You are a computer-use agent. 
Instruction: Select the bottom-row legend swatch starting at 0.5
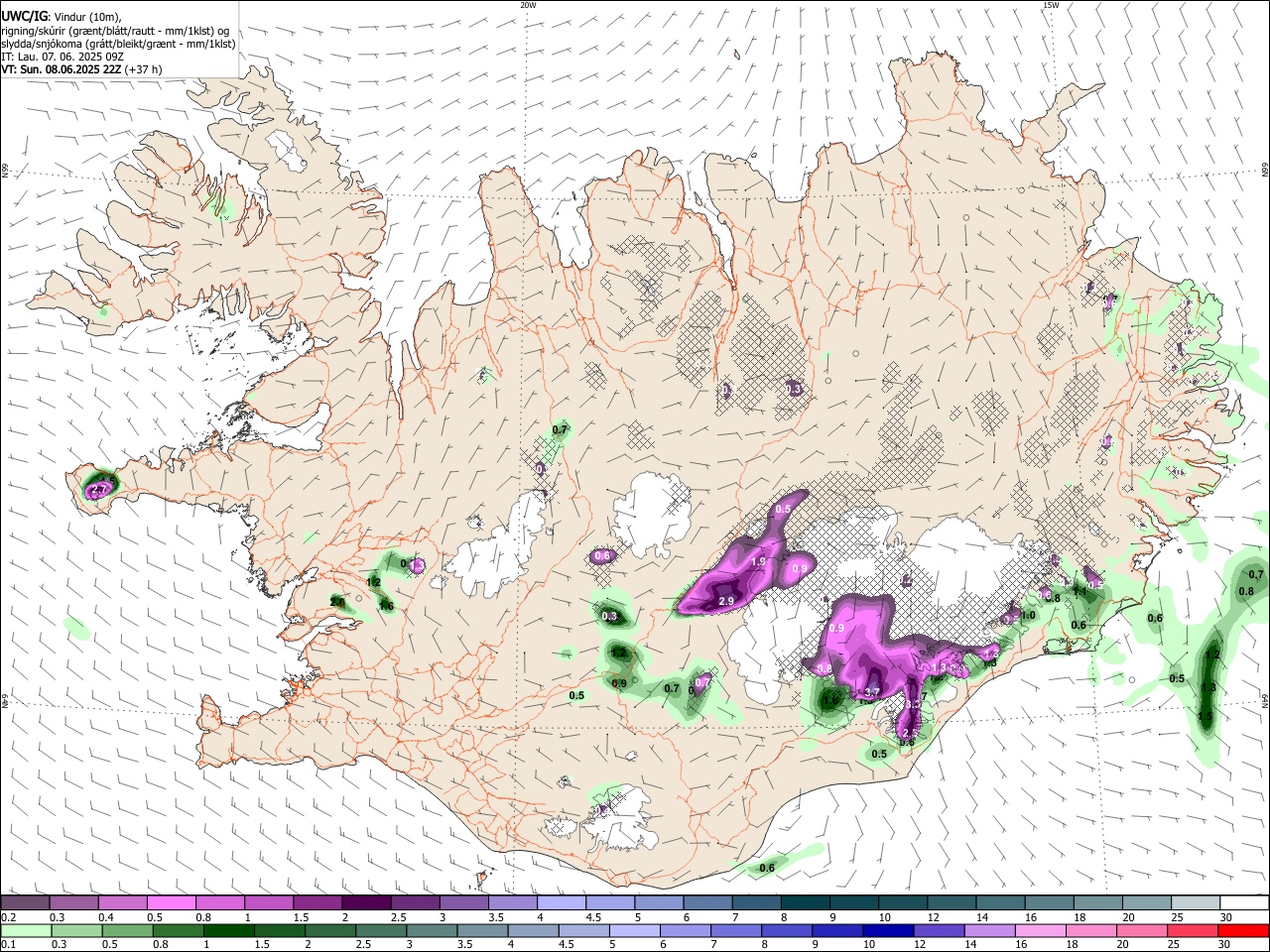click(127, 930)
